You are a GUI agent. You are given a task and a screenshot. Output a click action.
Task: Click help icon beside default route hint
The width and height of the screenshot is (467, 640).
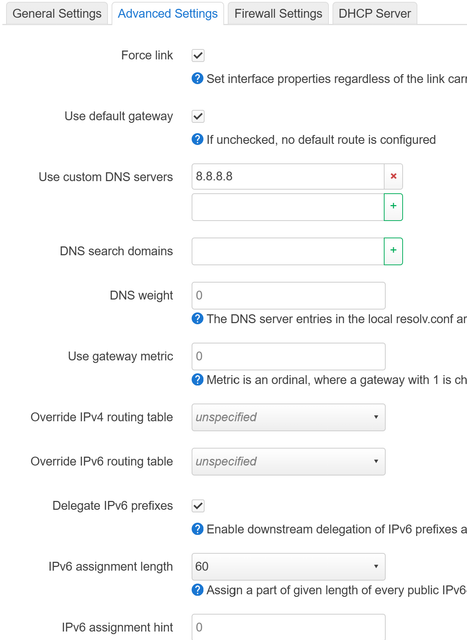[197, 140]
